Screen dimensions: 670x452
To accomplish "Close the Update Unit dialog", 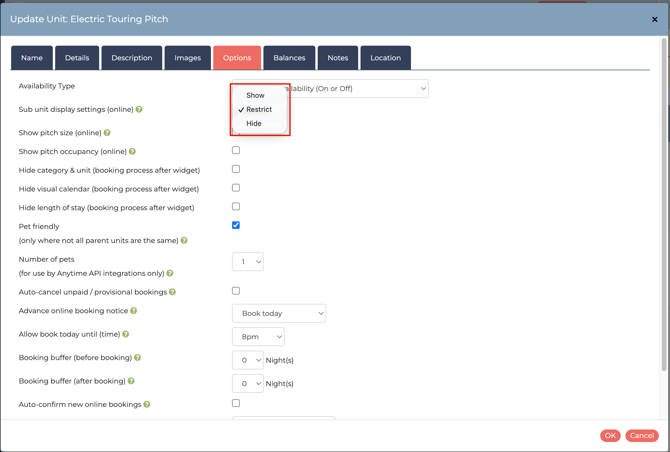I will click(655, 19).
